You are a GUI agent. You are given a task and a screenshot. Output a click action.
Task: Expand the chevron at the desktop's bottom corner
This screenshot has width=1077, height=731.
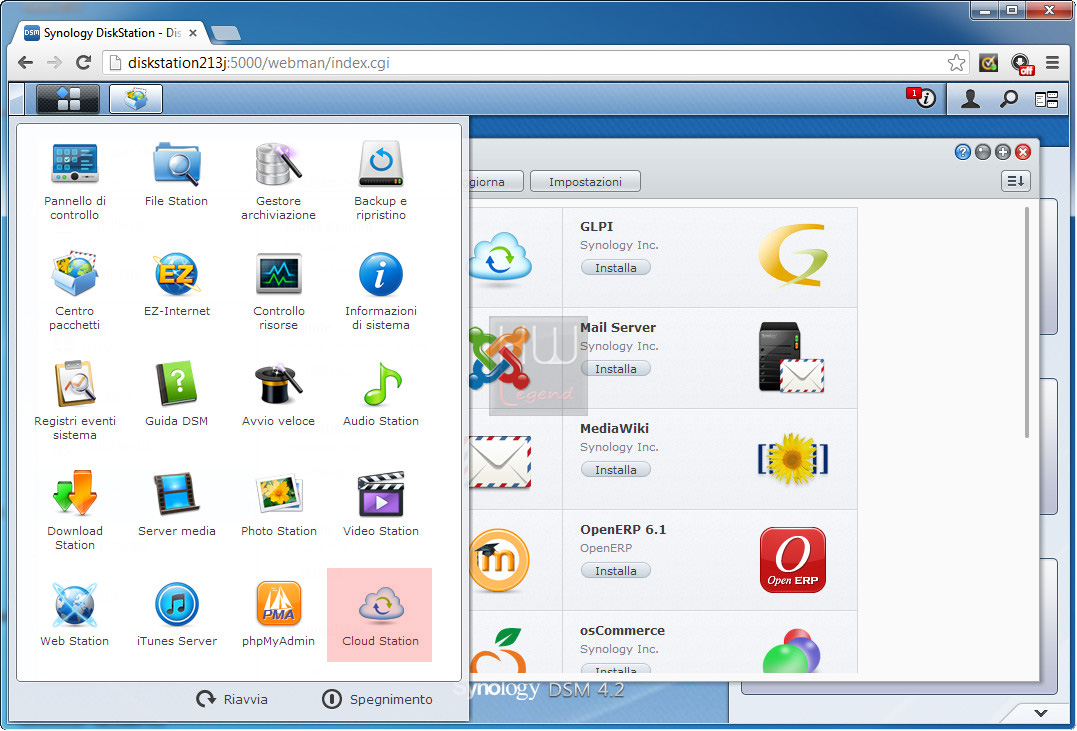tap(1041, 714)
